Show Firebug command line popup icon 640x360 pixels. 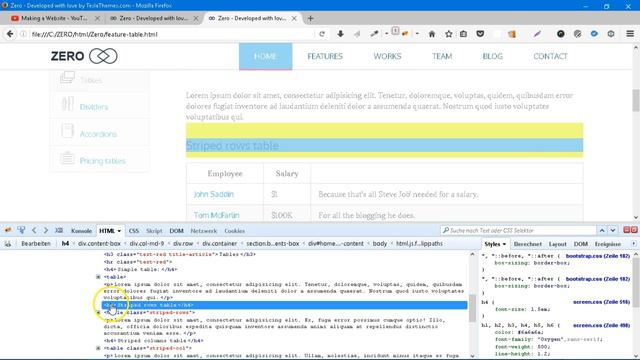59,231
